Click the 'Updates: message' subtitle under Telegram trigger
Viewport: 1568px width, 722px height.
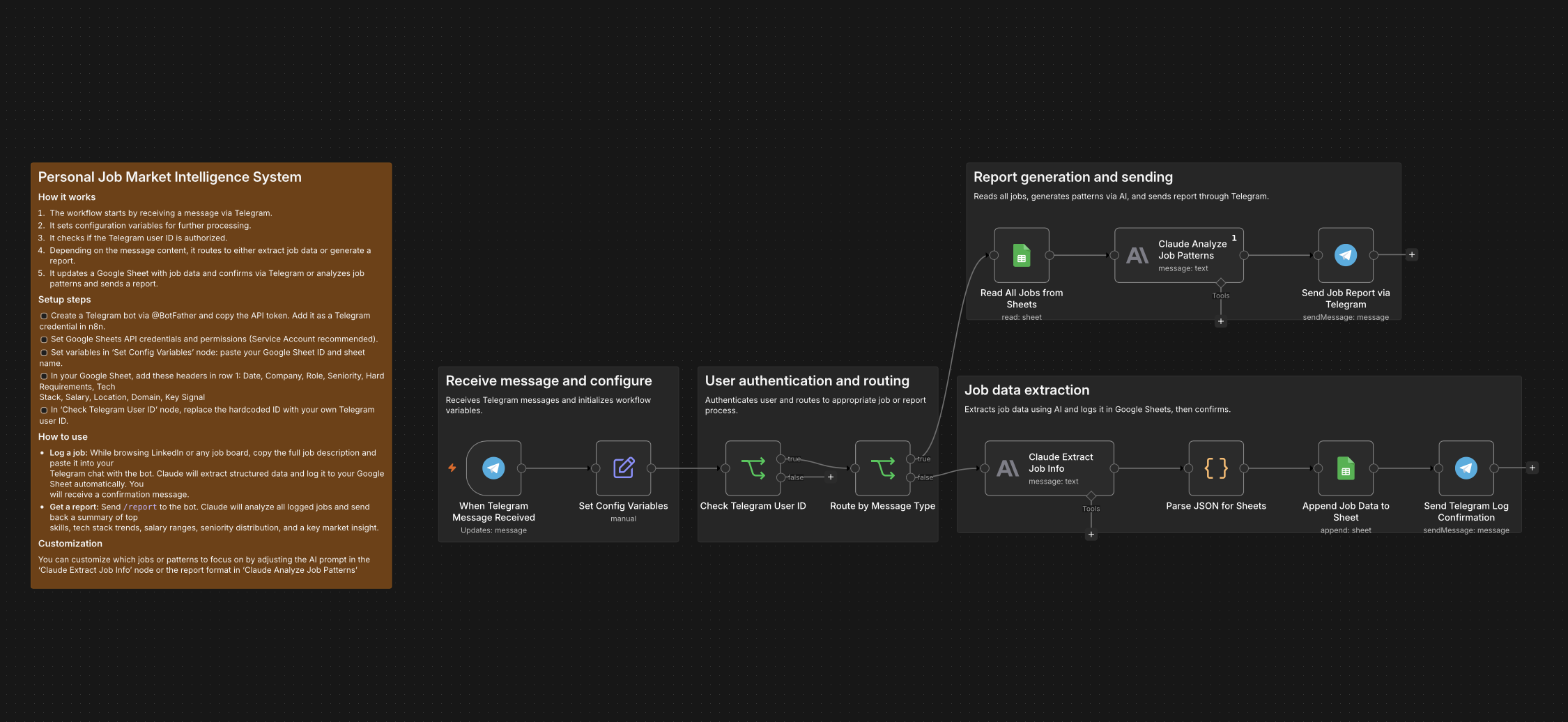[493, 530]
